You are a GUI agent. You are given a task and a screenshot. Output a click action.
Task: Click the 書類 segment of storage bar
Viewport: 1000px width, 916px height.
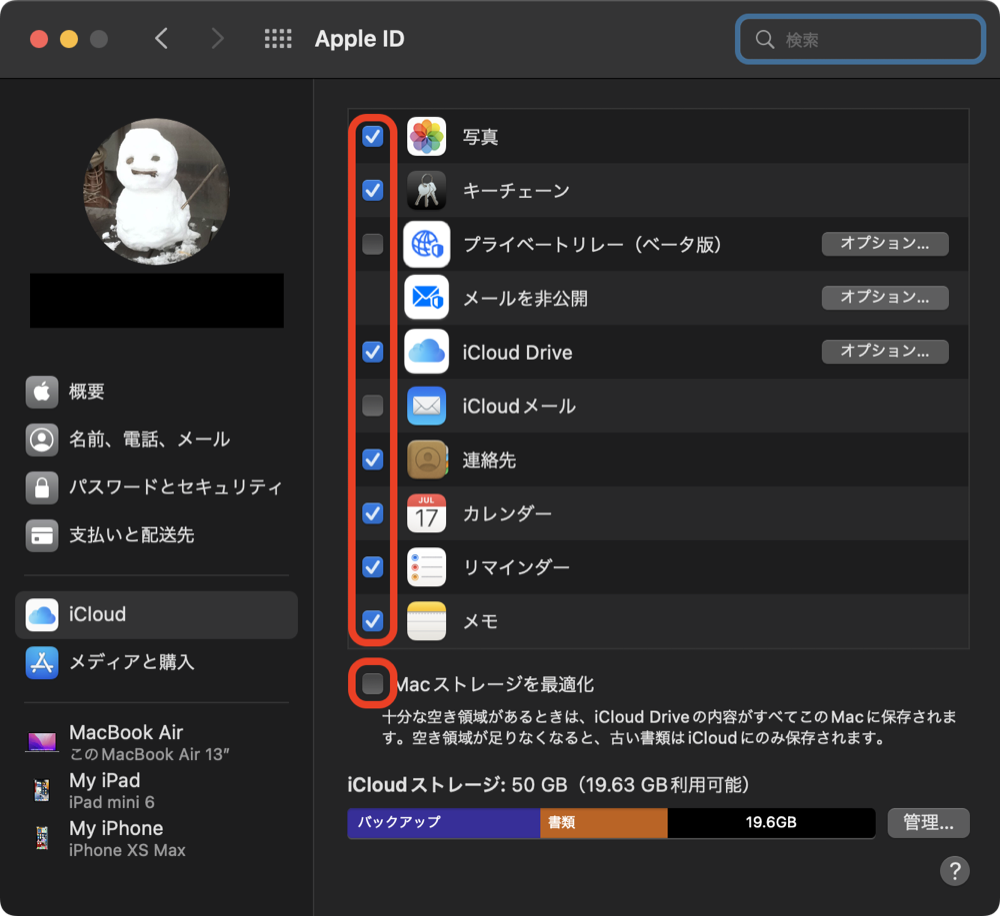coord(604,823)
